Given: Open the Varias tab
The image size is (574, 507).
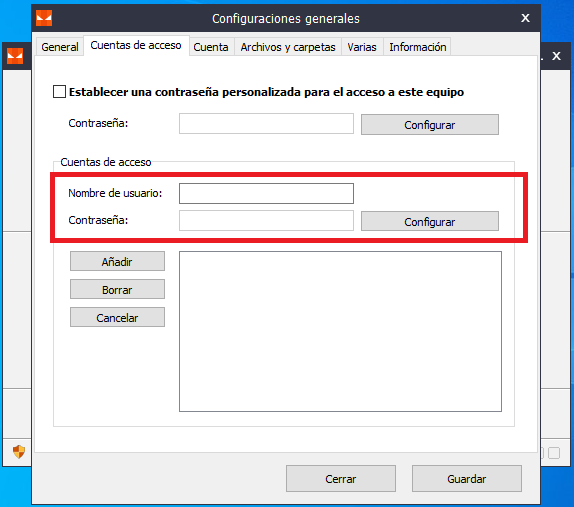Looking at the screenshot, I should [x=362, y=47].
